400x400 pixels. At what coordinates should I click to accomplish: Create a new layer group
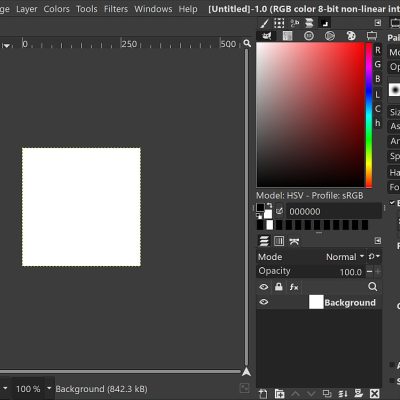279,394
